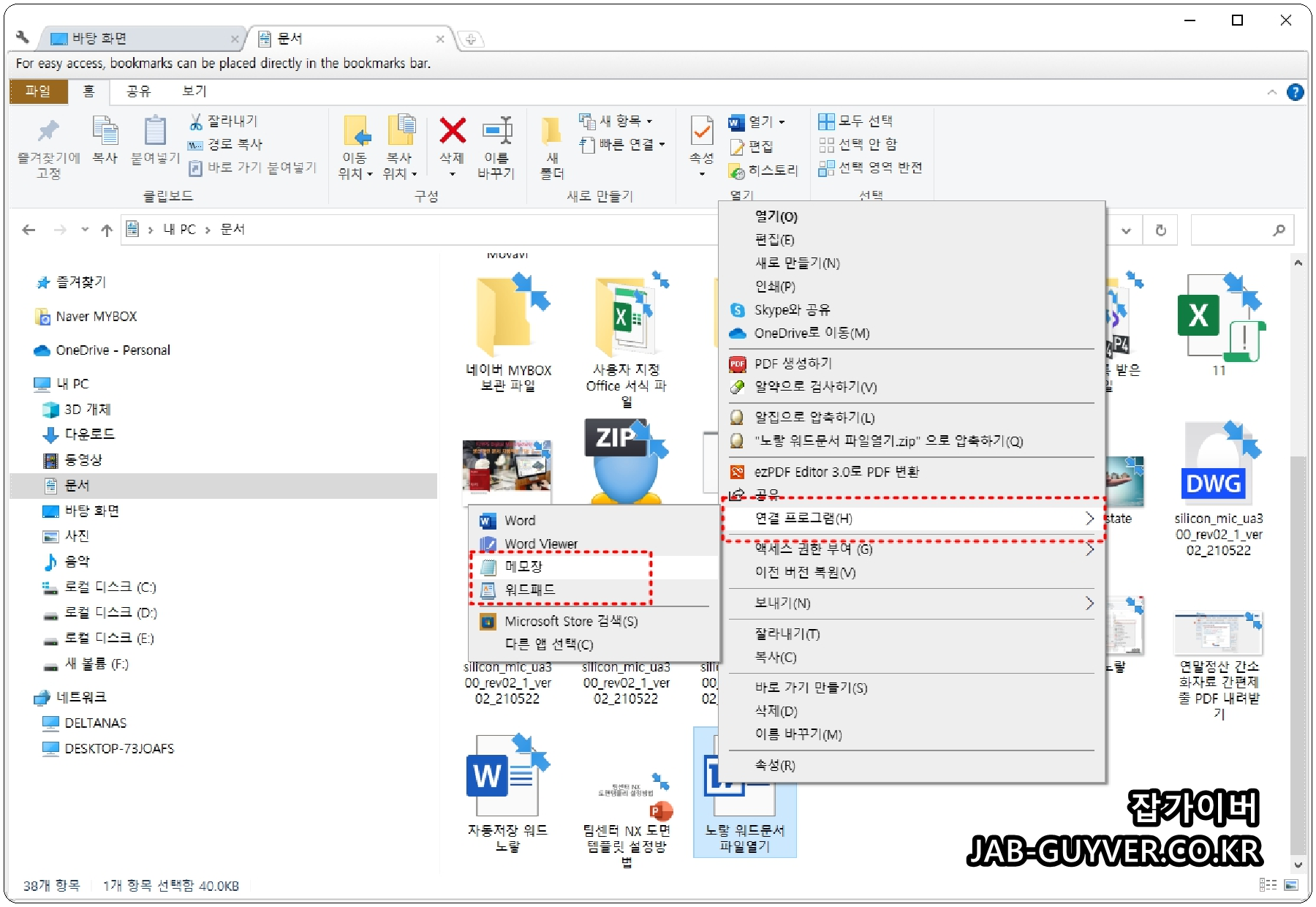Select 메모장 in open-with submenu
Screen dimensions: 1316x907
[x=594, y=567]
